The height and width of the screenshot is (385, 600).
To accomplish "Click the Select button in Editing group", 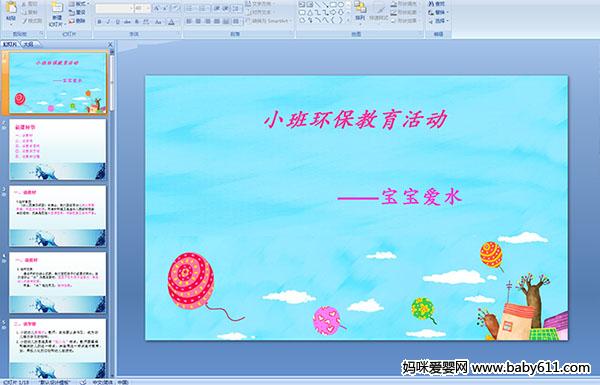I will 438,21.
